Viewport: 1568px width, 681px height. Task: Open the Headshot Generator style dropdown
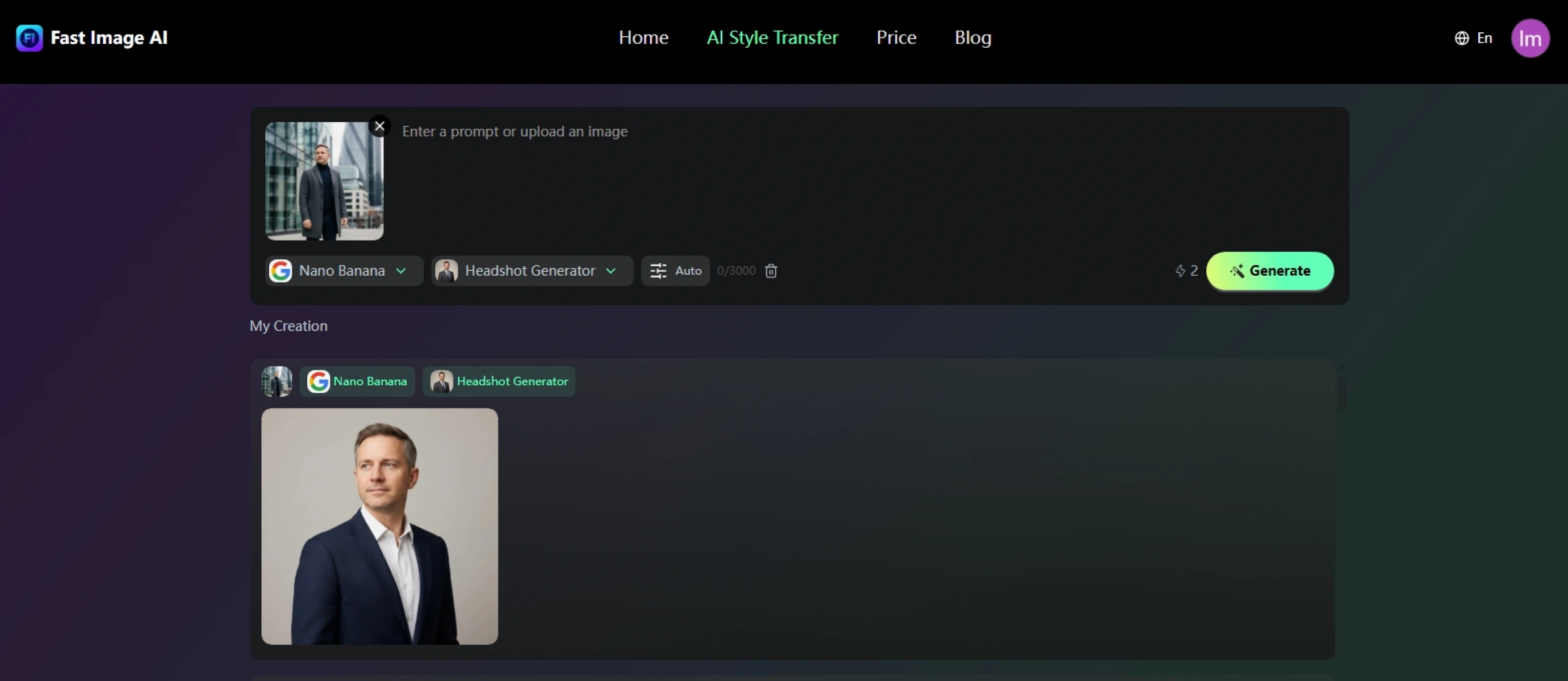(x=532, y=271)
